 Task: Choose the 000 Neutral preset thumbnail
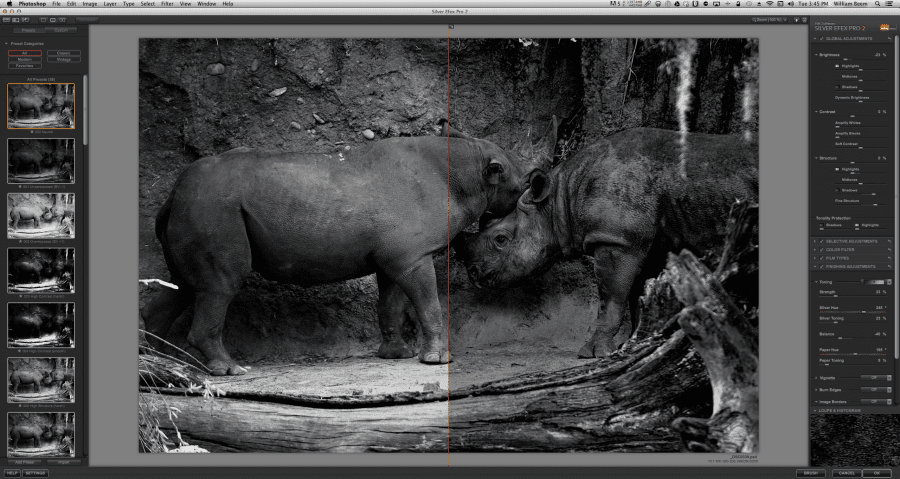[41, 106]
